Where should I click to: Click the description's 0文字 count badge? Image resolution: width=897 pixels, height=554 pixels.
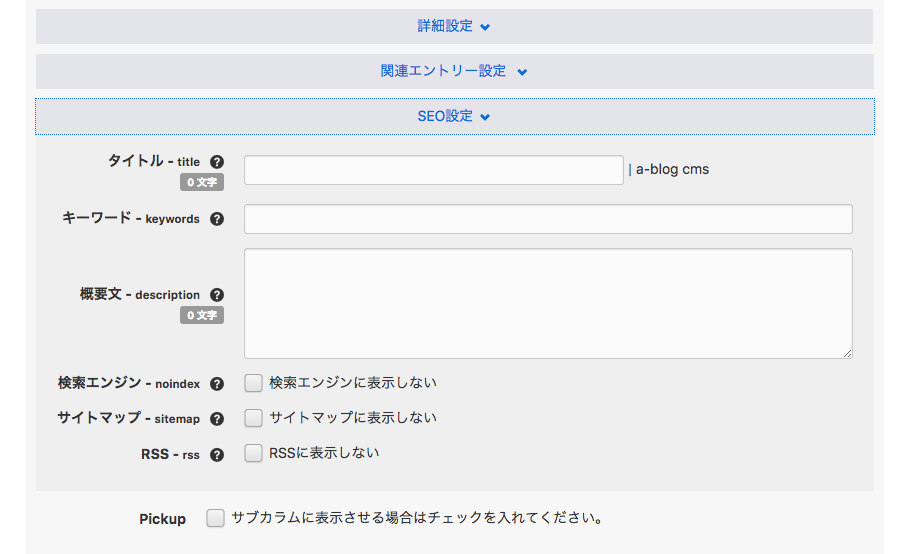(x=202, y=316)
